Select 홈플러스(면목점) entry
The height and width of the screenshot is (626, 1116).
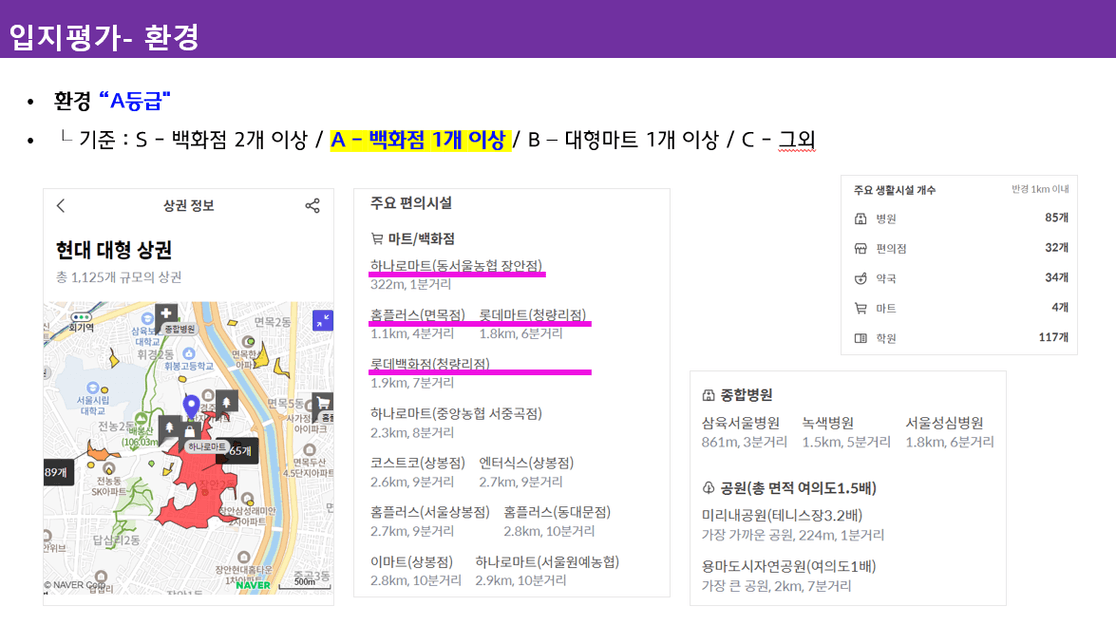coord(418,314)
